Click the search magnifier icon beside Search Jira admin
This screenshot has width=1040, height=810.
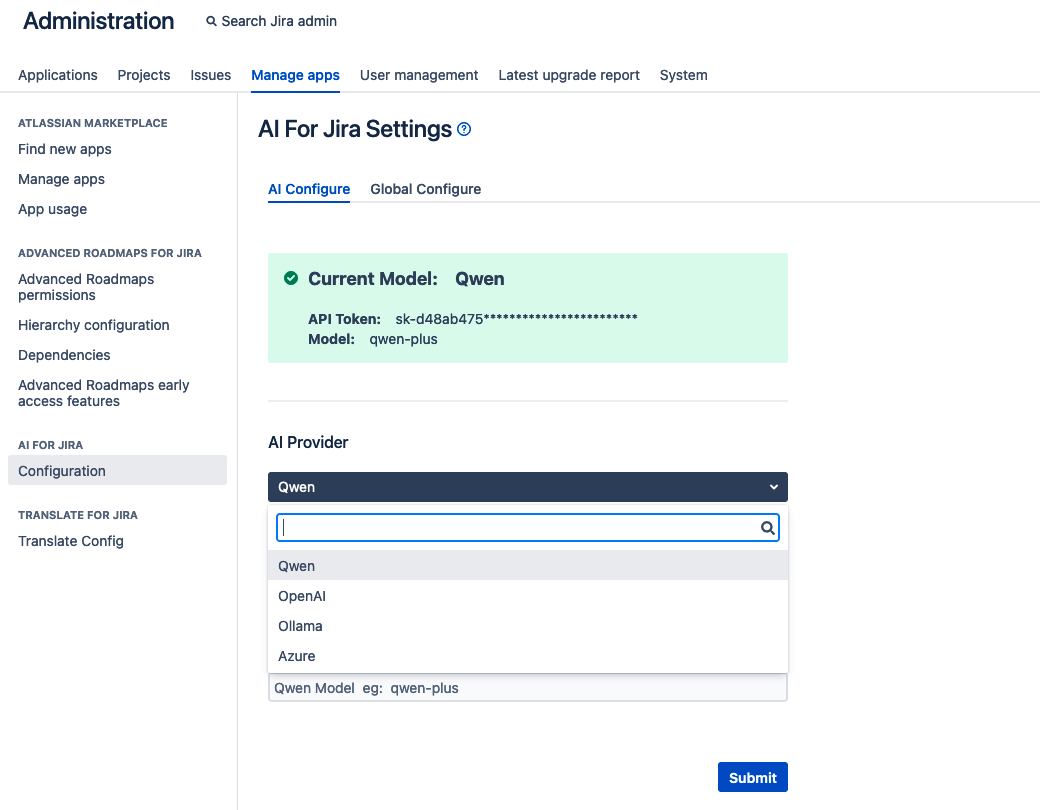[211, 21]
